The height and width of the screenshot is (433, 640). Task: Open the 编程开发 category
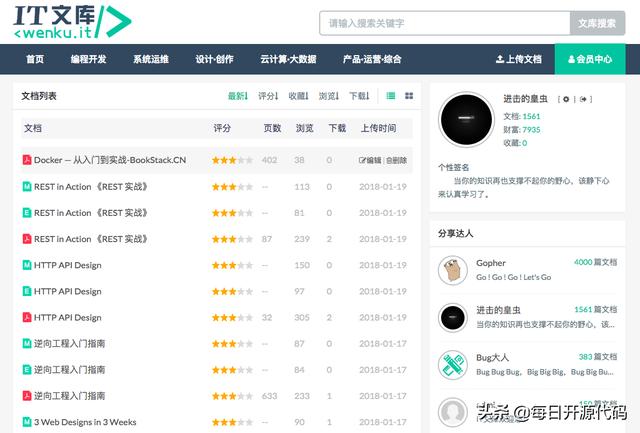[88, 59]
